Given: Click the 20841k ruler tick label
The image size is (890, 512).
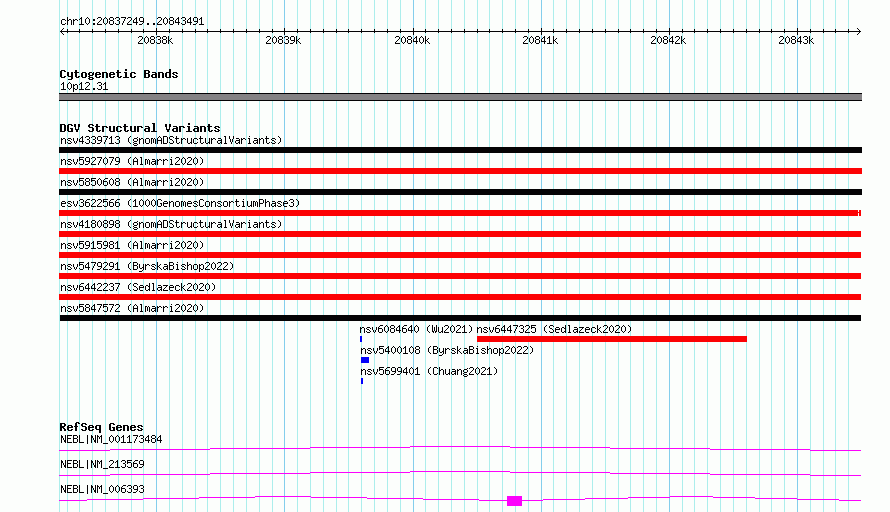Looking at the screenshot, I should 540,40.
